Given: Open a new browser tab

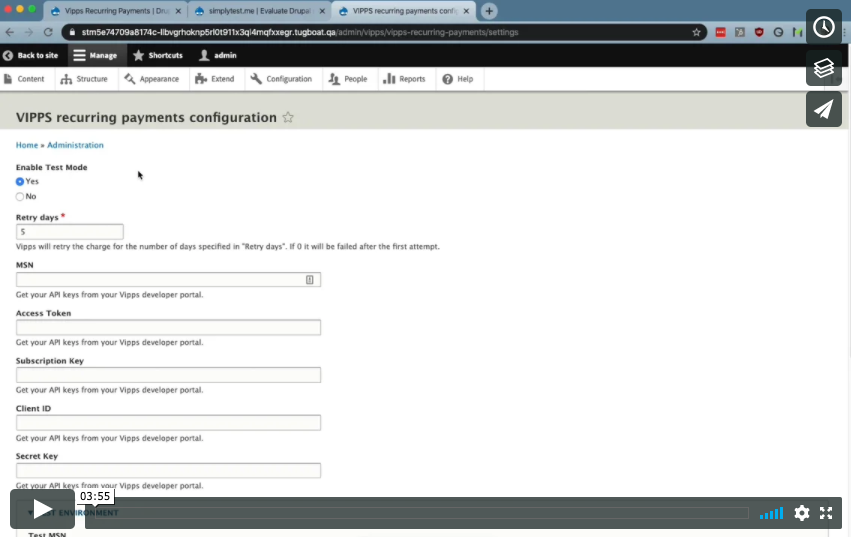Looking at the screenshot, I should click(x=489, y=11).
